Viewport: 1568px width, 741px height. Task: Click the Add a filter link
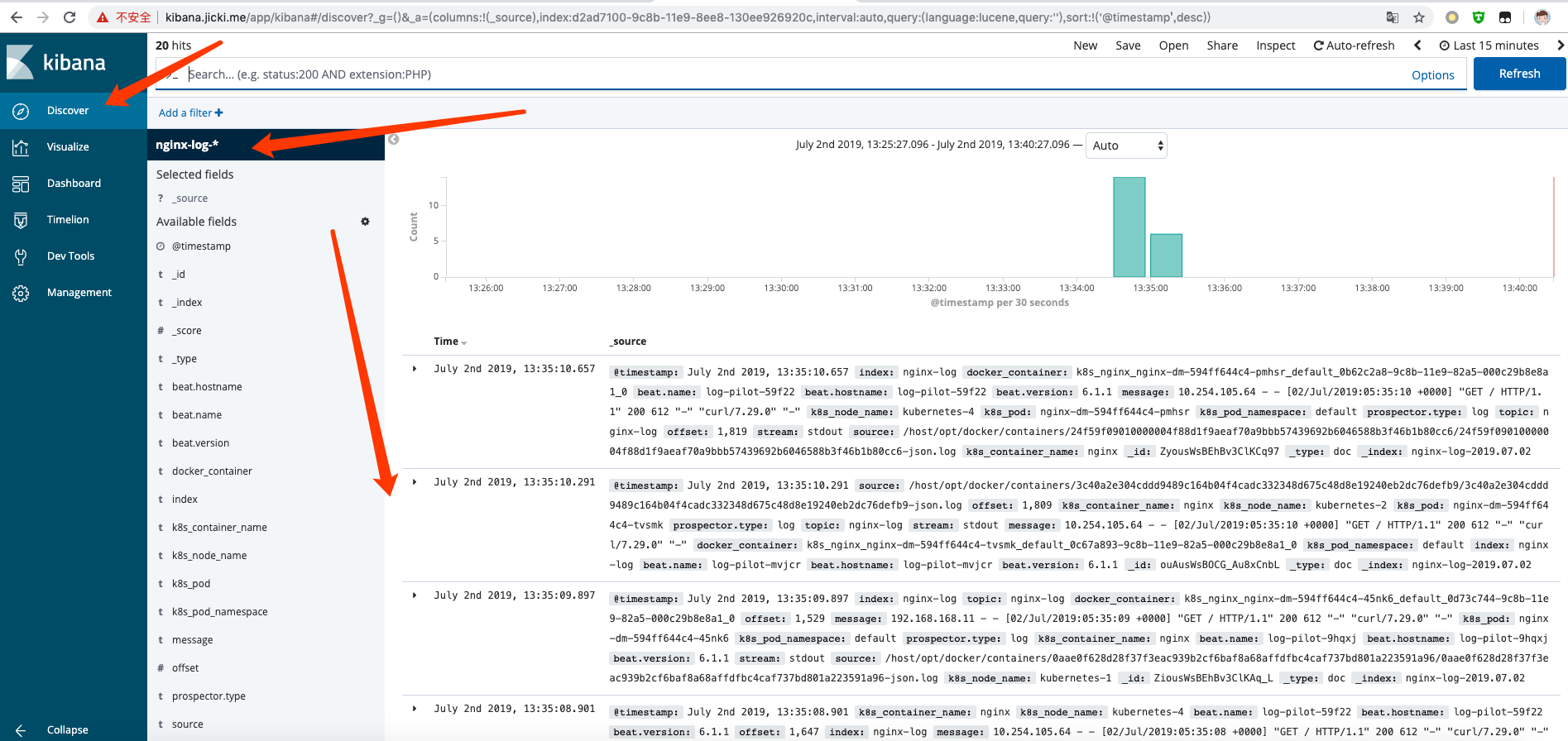[190, 112]
